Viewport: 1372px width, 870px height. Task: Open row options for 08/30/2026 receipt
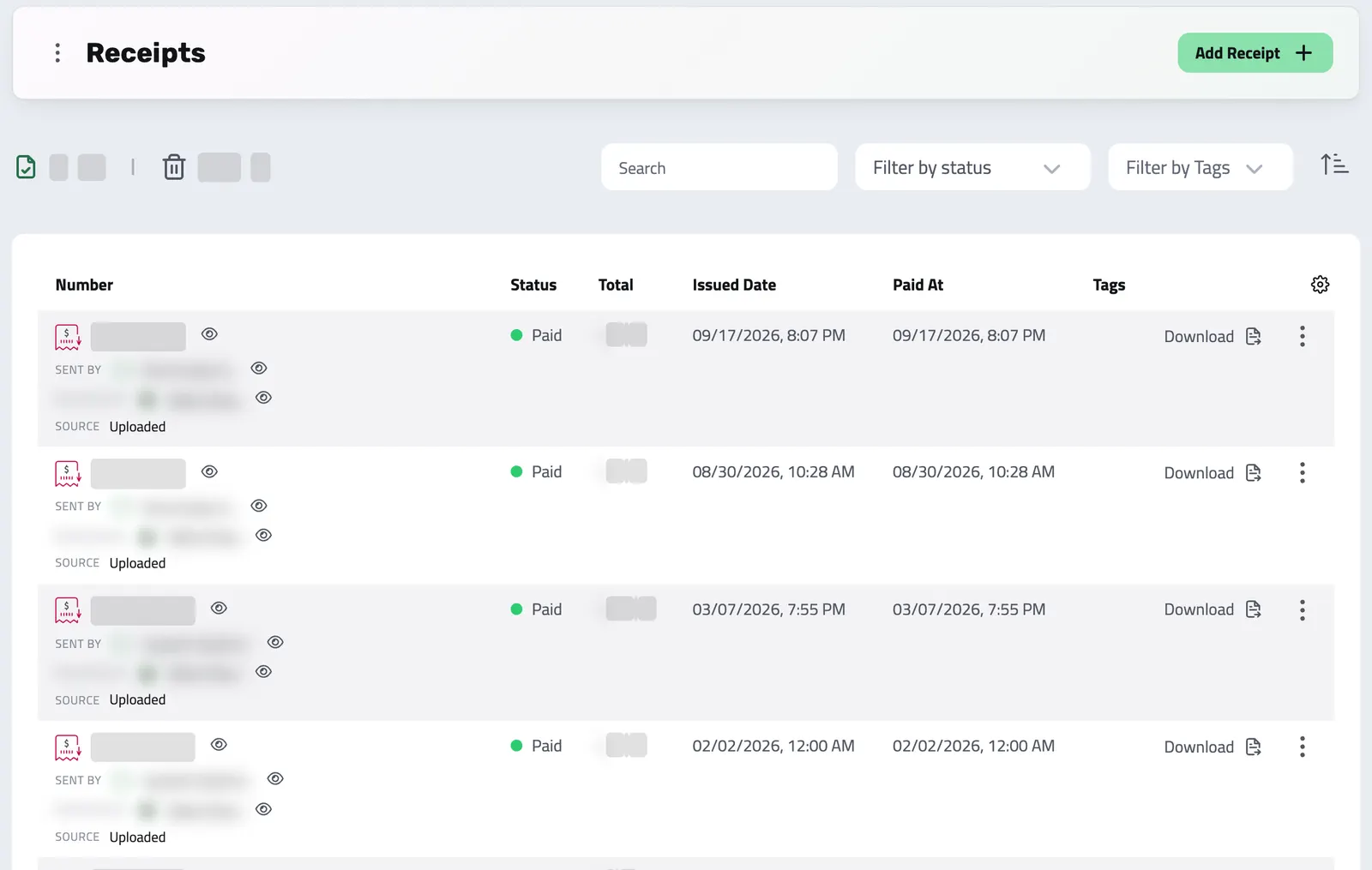click(x=1302, y=473)
